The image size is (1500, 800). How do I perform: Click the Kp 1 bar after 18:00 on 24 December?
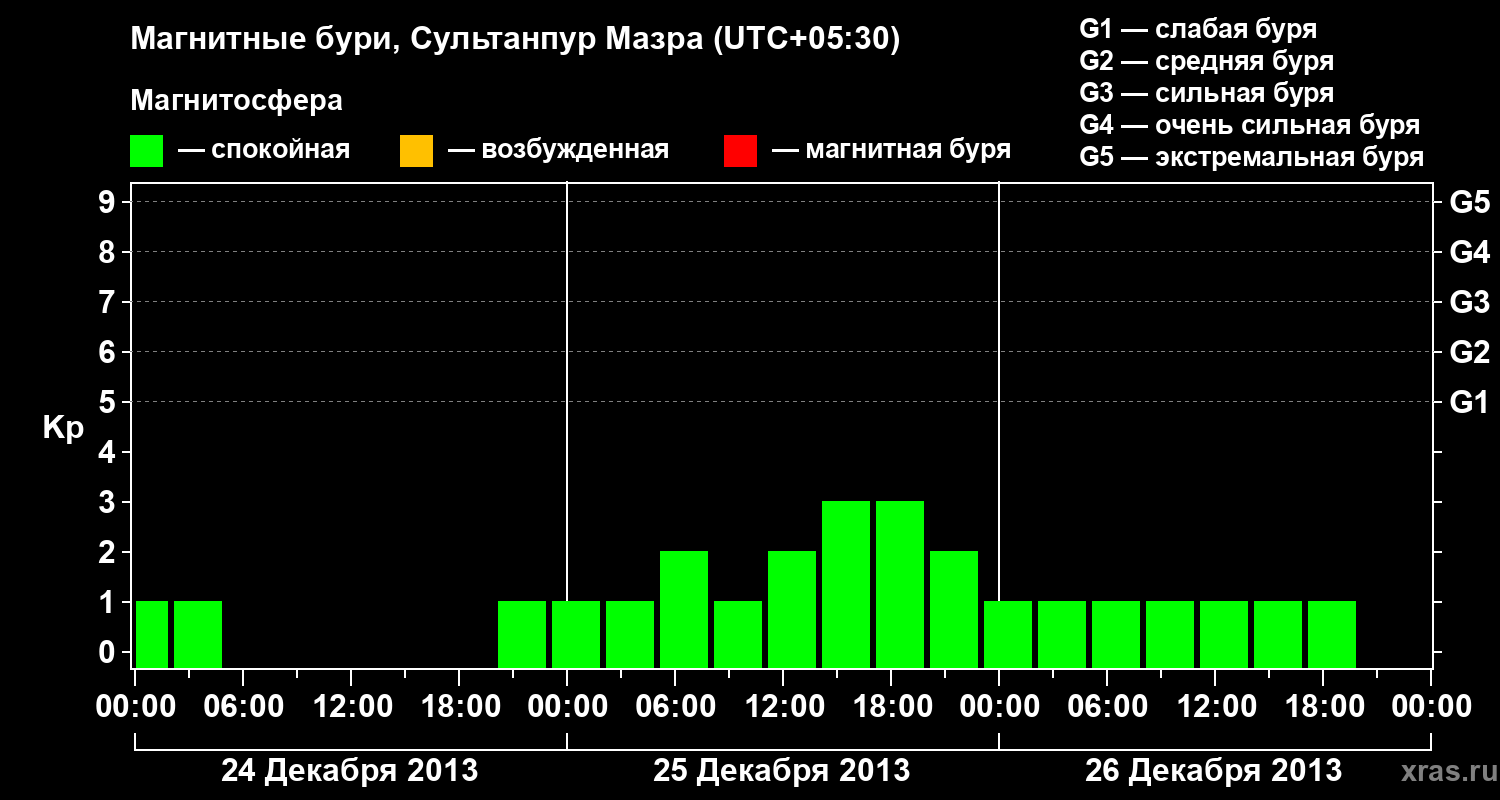point(522,634)
